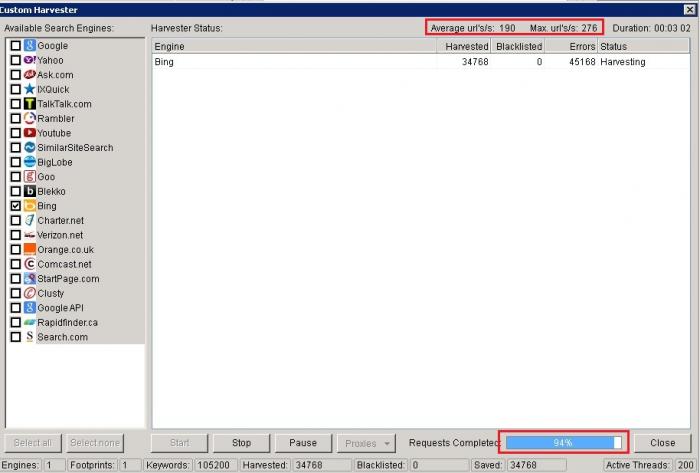Uncheck the Bing checkbox
700x473 pixels.
pos(16,206)
